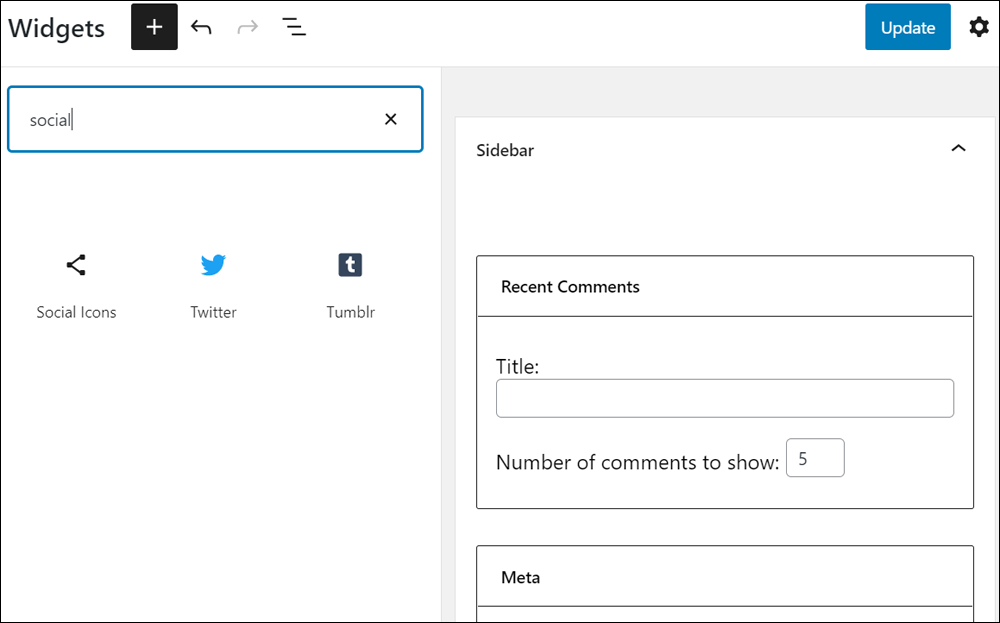Undo the last change

[201, 27]
